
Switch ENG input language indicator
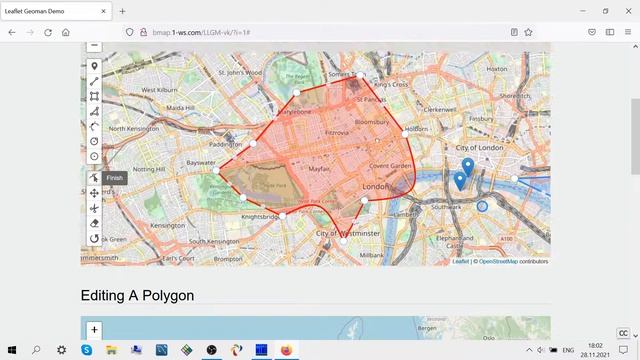[x=568, y=350]
